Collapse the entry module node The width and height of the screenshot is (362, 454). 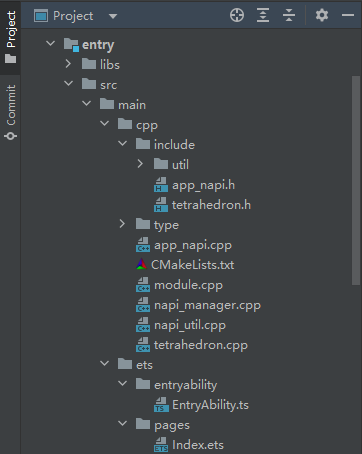pyautogui.click(x=50, y=43)
